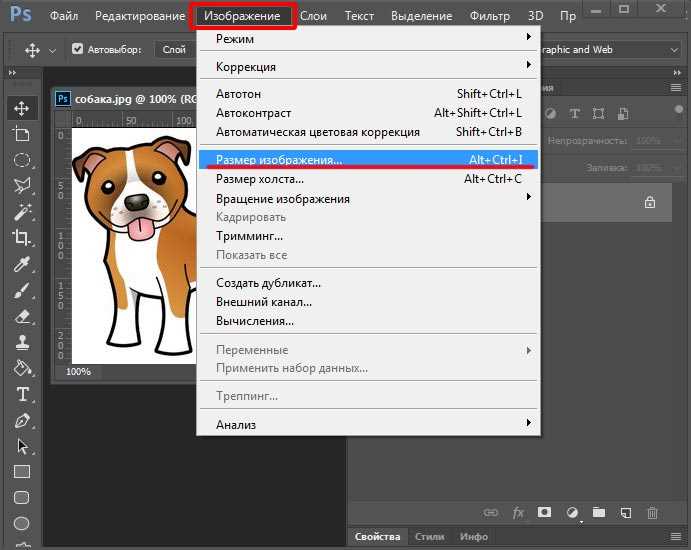Image resolution: width=691 pixels, height=550 pixels.
Task: Choose Автоматическая цветовая коррекция item
Action: (x=368, y=132)
